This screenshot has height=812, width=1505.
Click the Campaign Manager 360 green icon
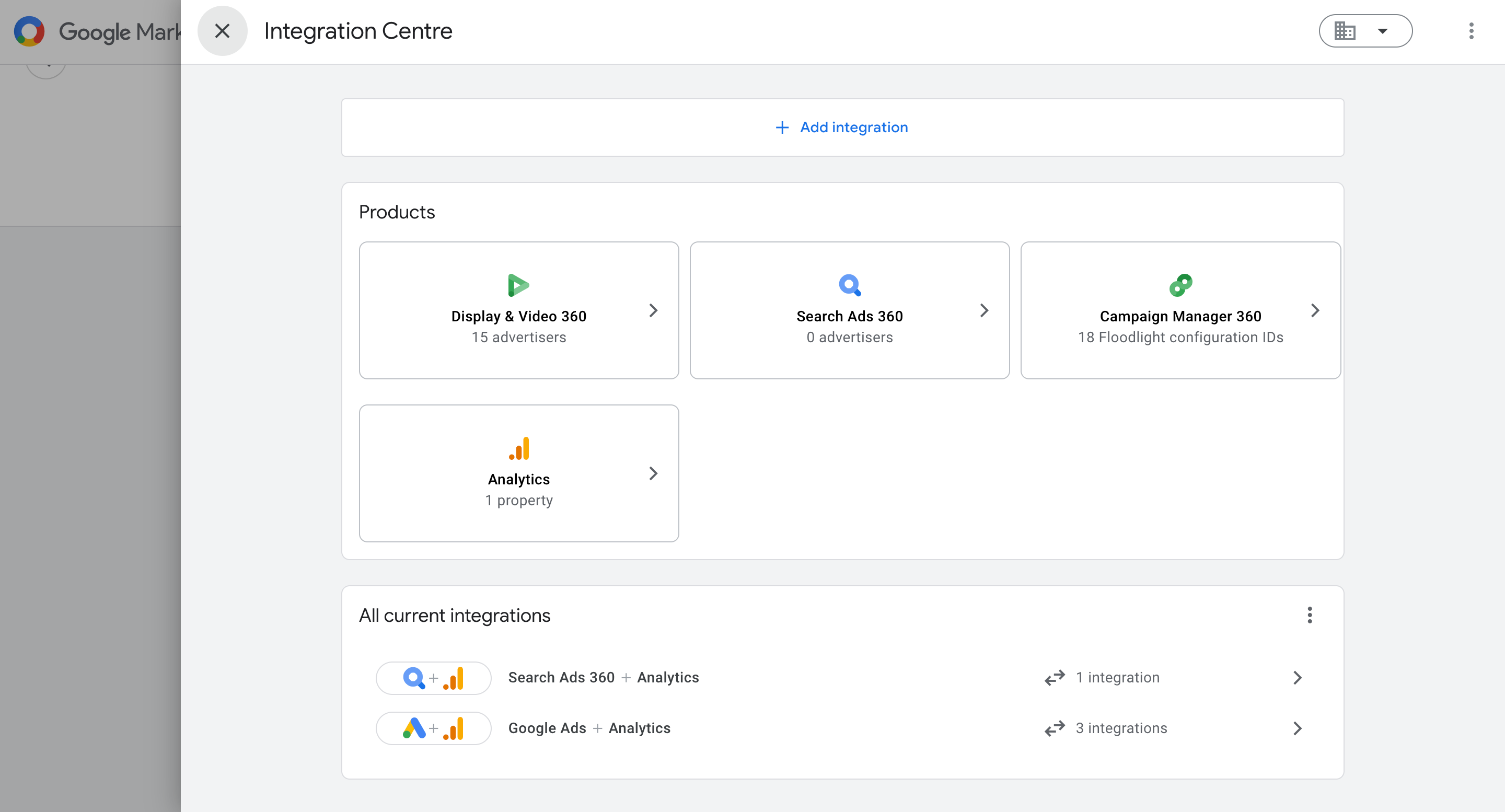(x=1180, y=285)
